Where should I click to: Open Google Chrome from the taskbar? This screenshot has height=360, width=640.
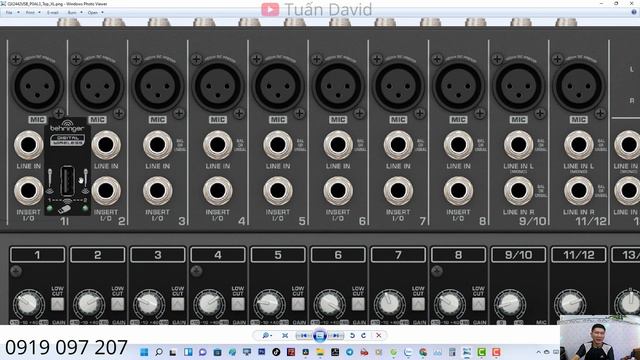click(423, 352)
